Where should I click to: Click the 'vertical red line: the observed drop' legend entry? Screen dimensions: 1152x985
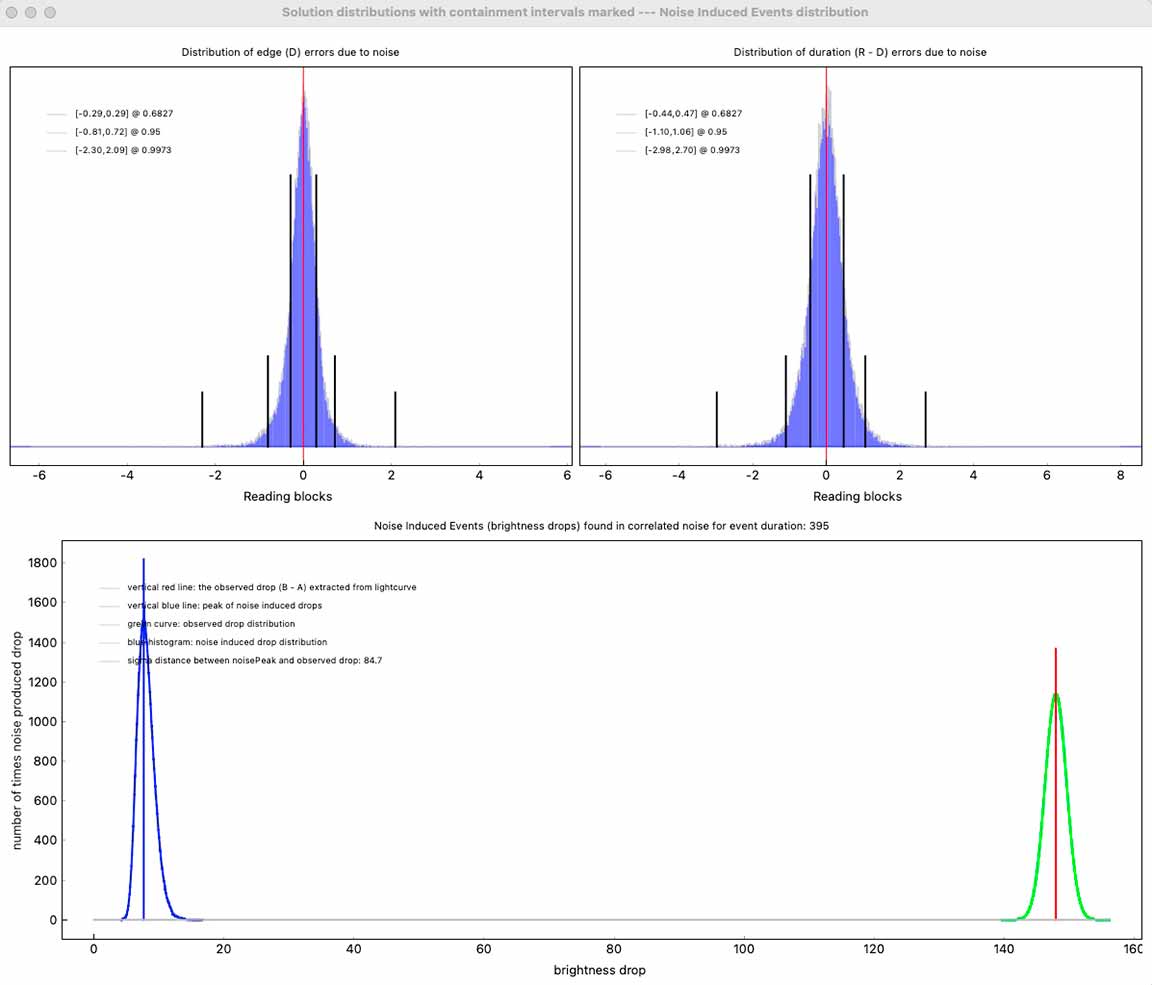click(x=272, y=588)
